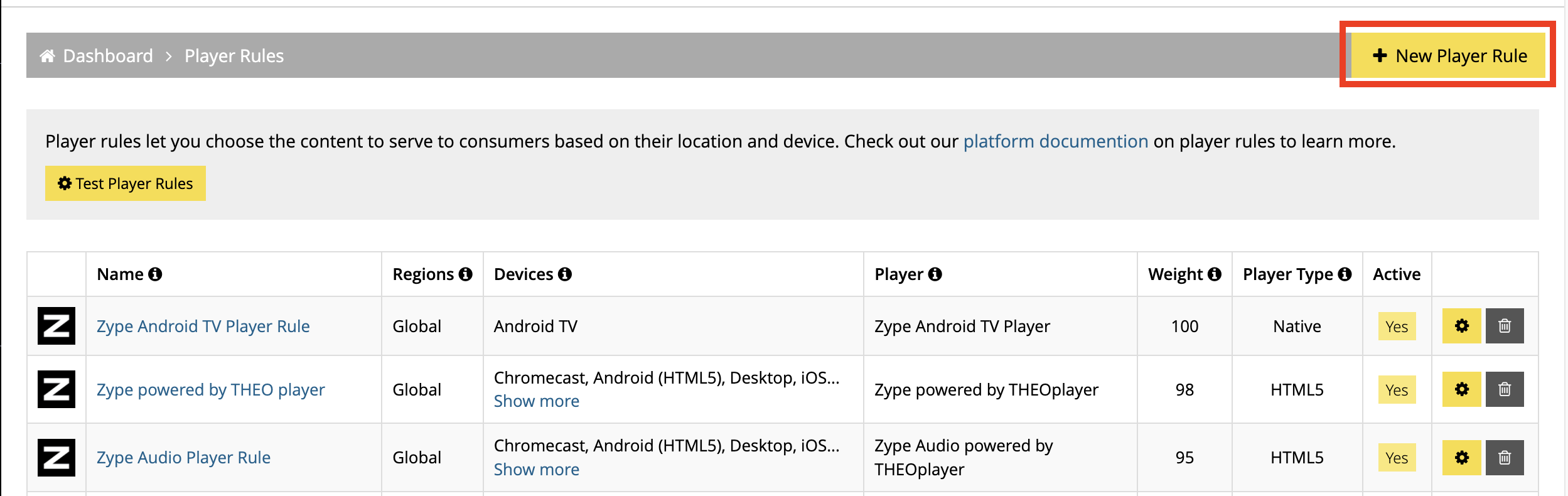1568x496 pixels.
Task: Click Global region in THEO player row
Action: click(417, 390)
